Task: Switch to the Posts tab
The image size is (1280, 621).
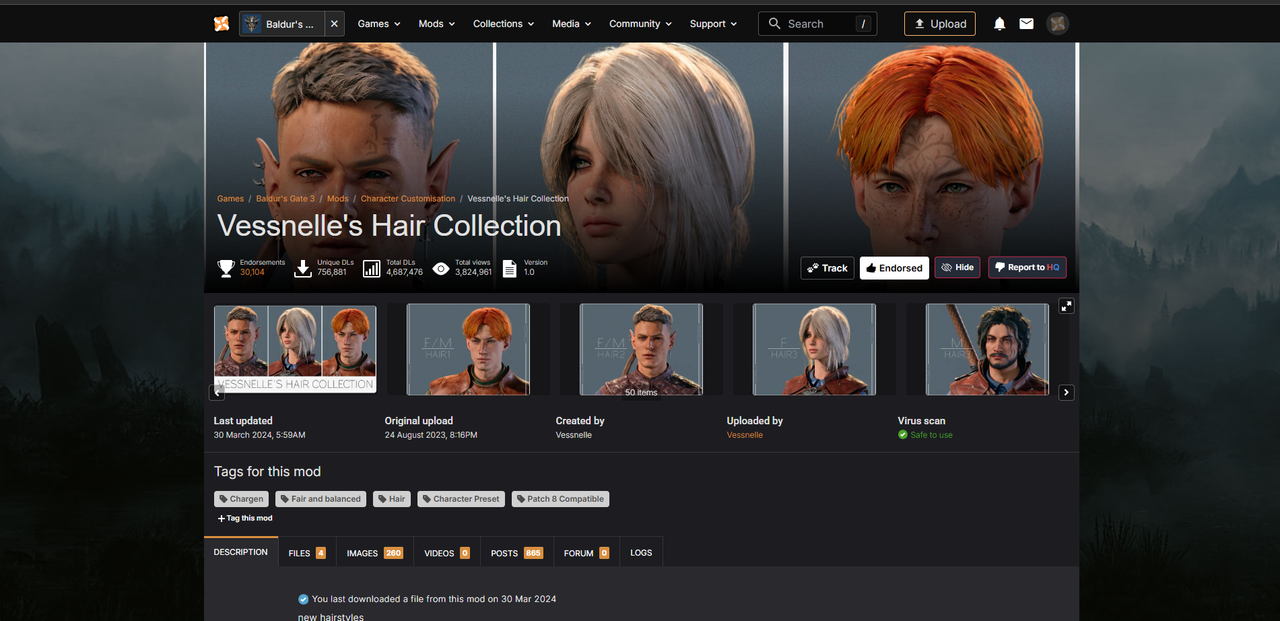Action: 517,552
